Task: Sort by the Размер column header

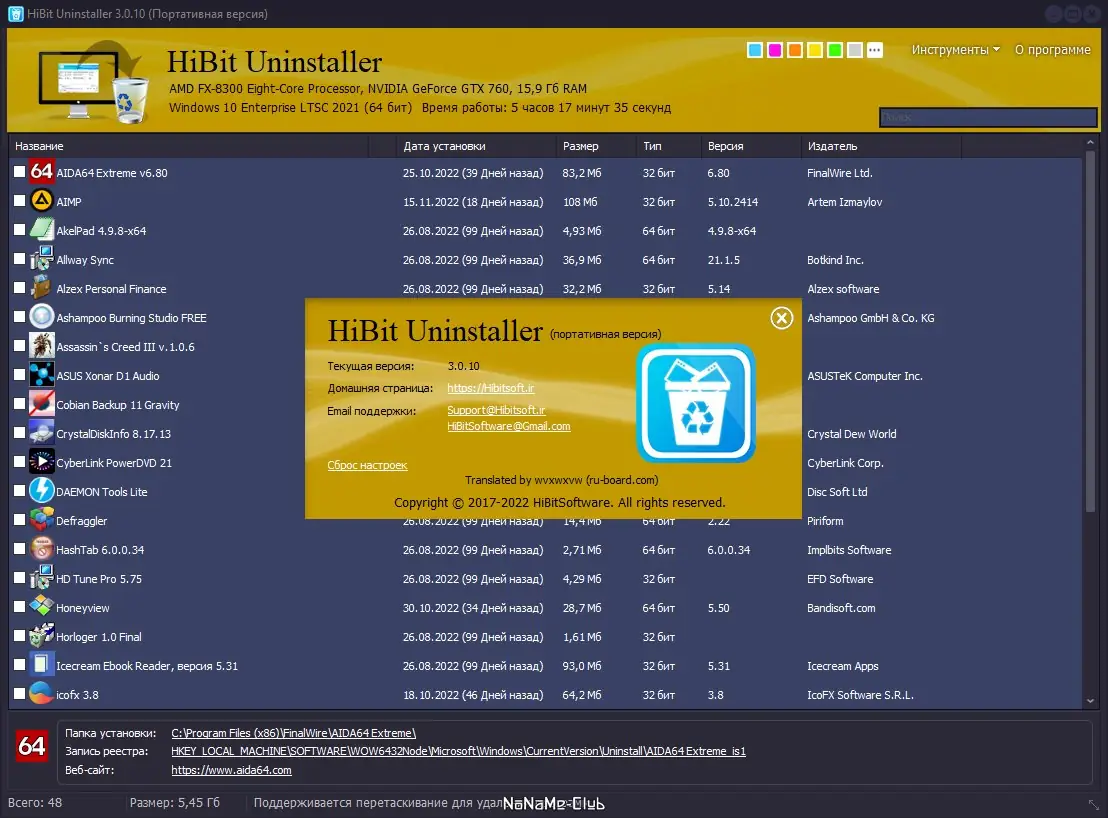Action: 596,146
